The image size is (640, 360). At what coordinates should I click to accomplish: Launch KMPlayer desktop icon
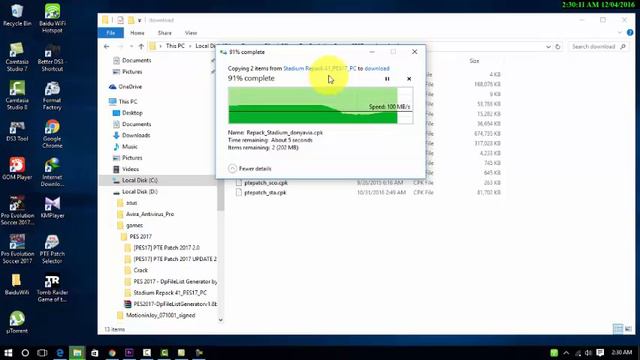click(x=52, y=207)
